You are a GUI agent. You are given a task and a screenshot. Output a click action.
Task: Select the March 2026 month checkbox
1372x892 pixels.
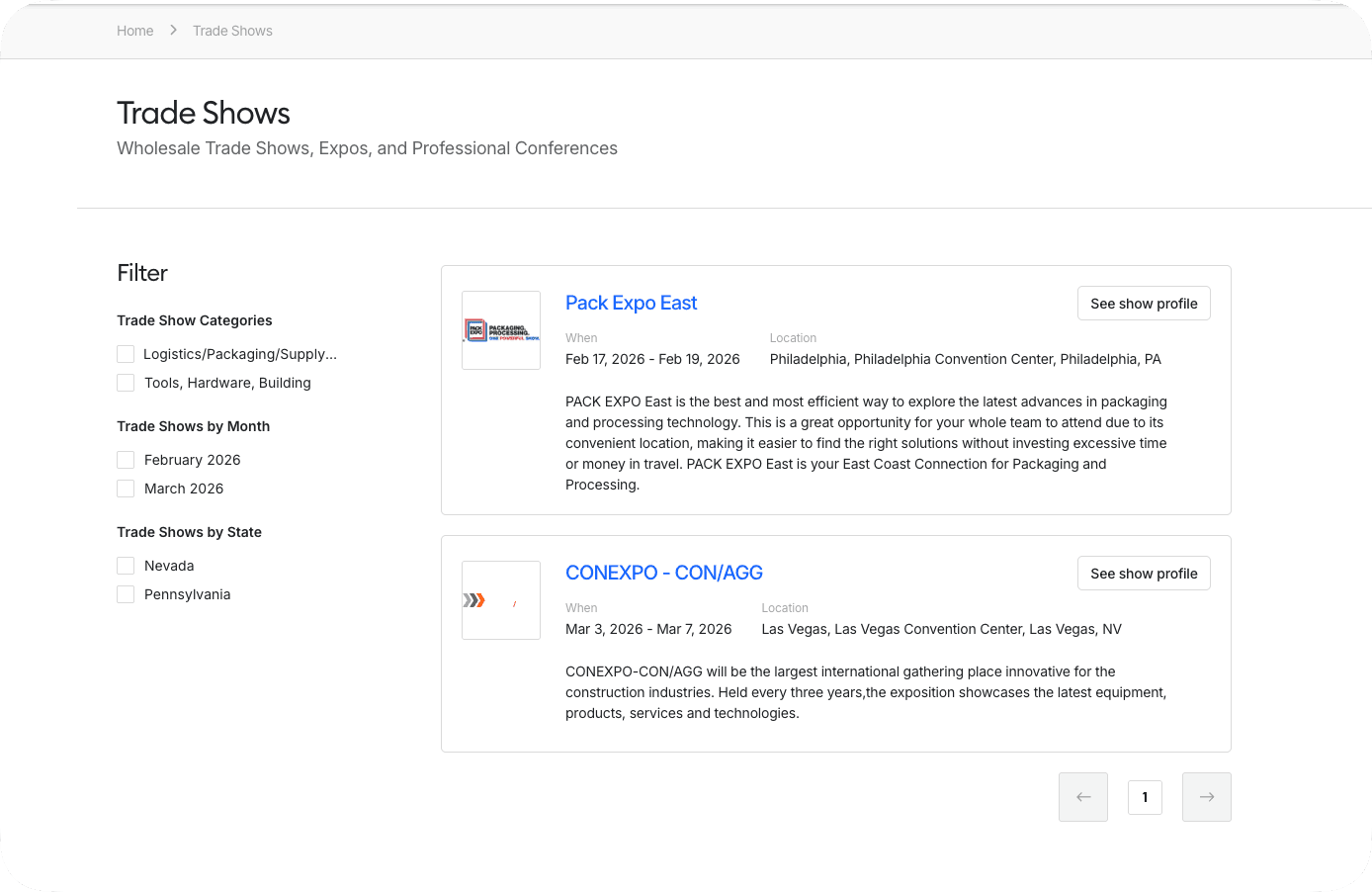[x=126, y=489]
